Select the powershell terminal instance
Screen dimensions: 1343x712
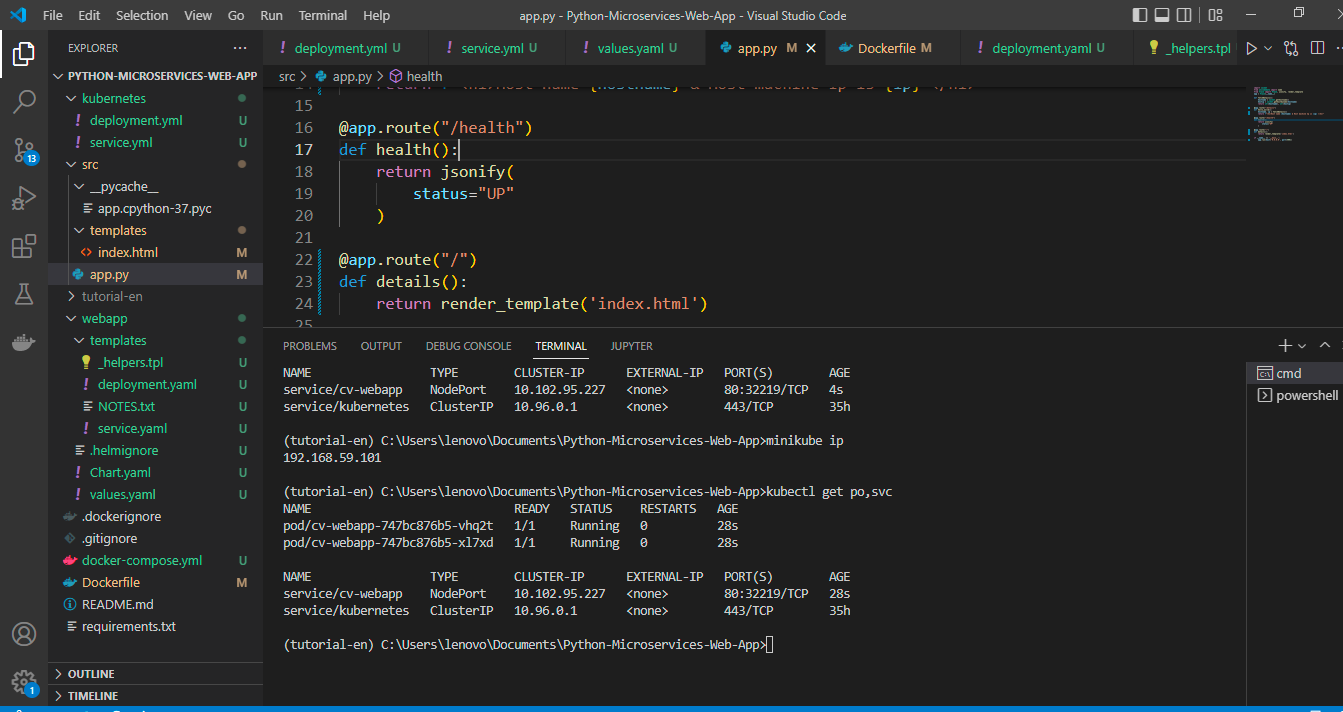tap(1294, 395)
